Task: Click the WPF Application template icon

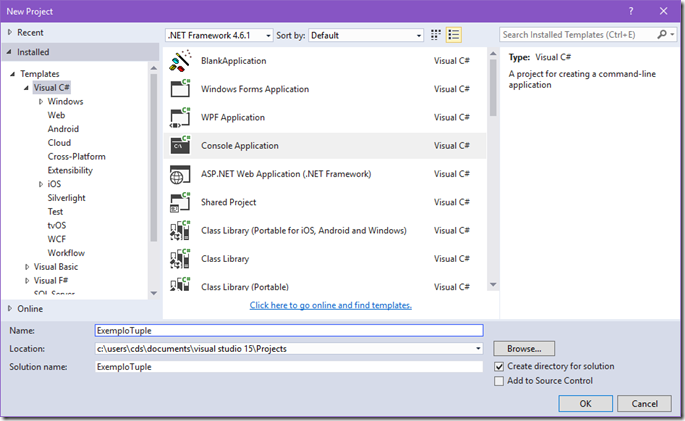Action: pos(180,117)
